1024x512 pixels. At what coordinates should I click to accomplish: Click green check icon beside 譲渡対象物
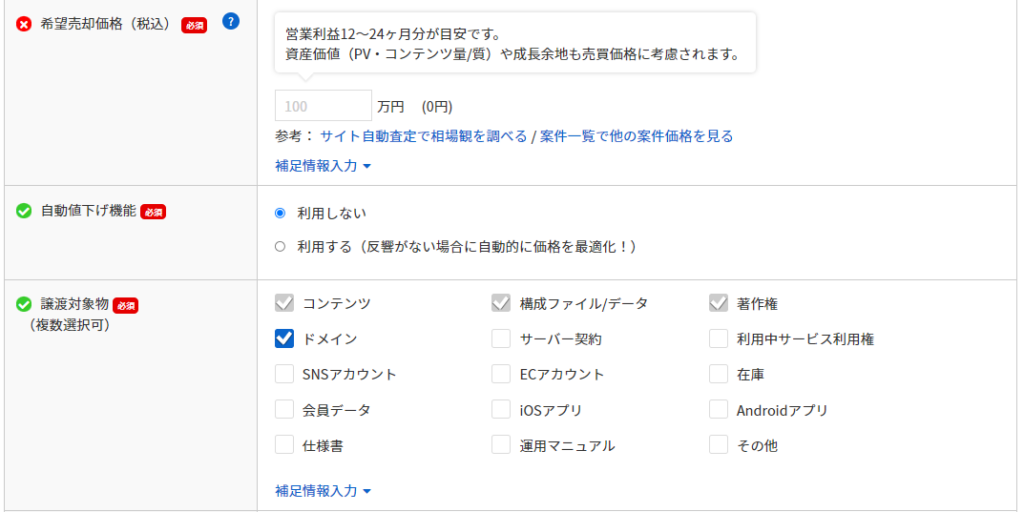coord(24,304)
